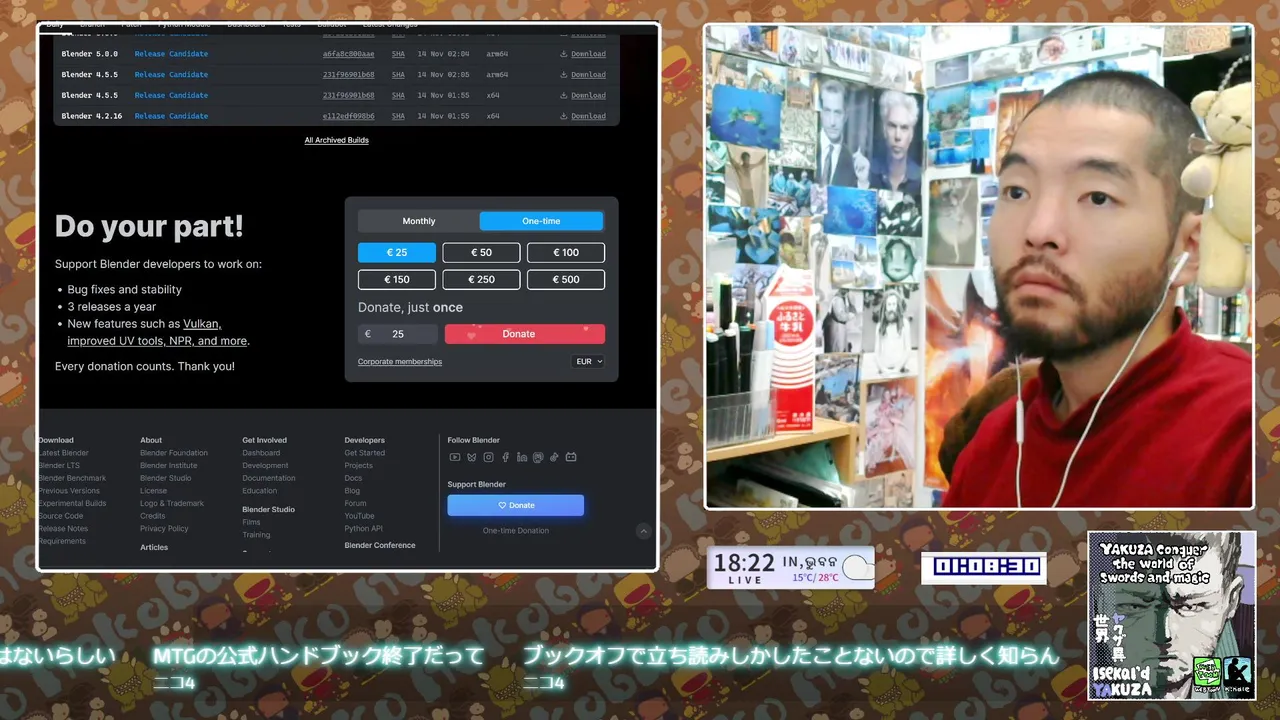The width and height of the screenshot is (1280, 720).
Task: Click the Isekai'd Yakuza manga cover image
Action: (1171, 616)
